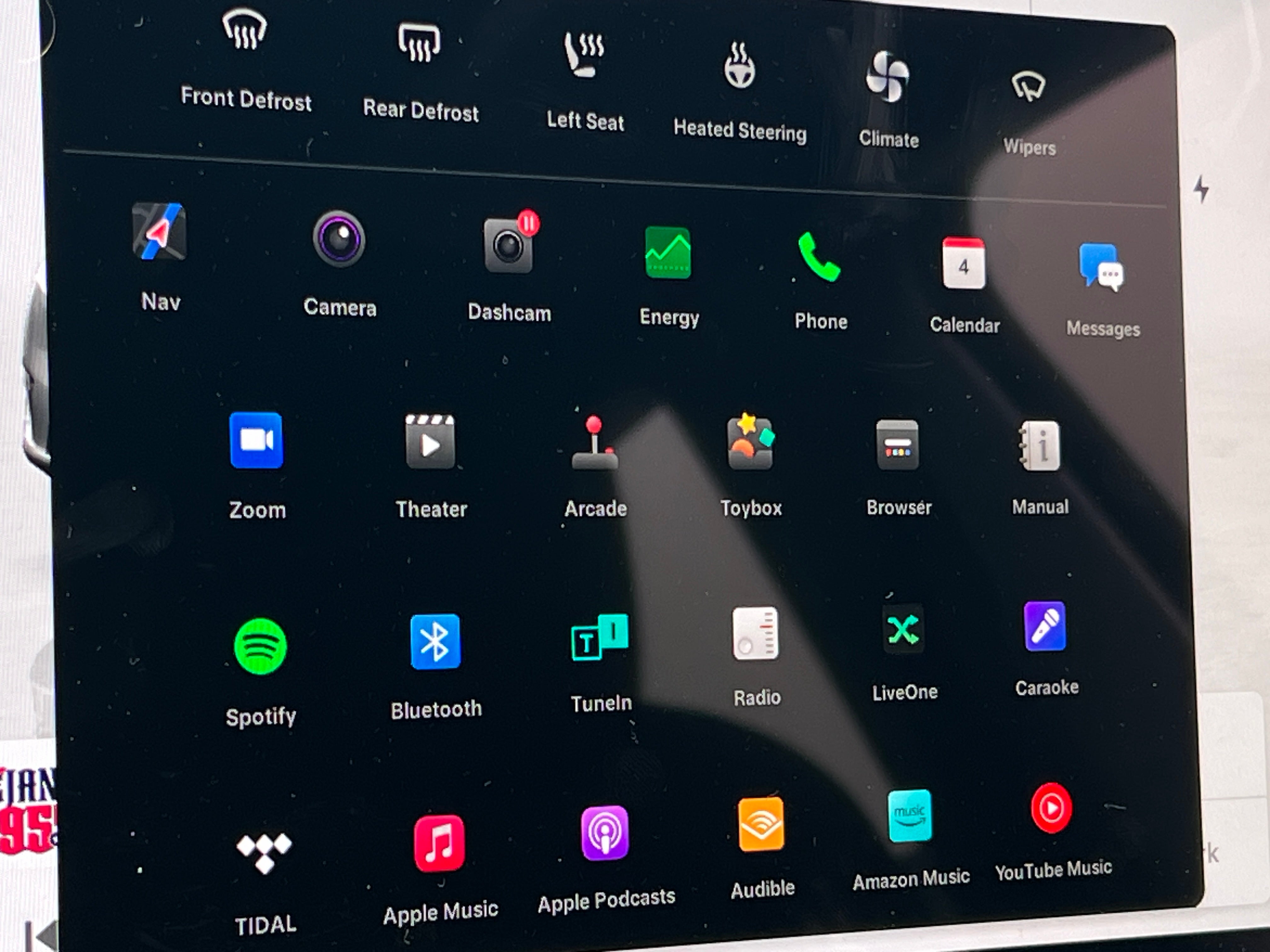Image resolution: width=1270 pixels, height=952 pixels.
Task: Open Apple Podcasts
Action: (x=604, y=833)
